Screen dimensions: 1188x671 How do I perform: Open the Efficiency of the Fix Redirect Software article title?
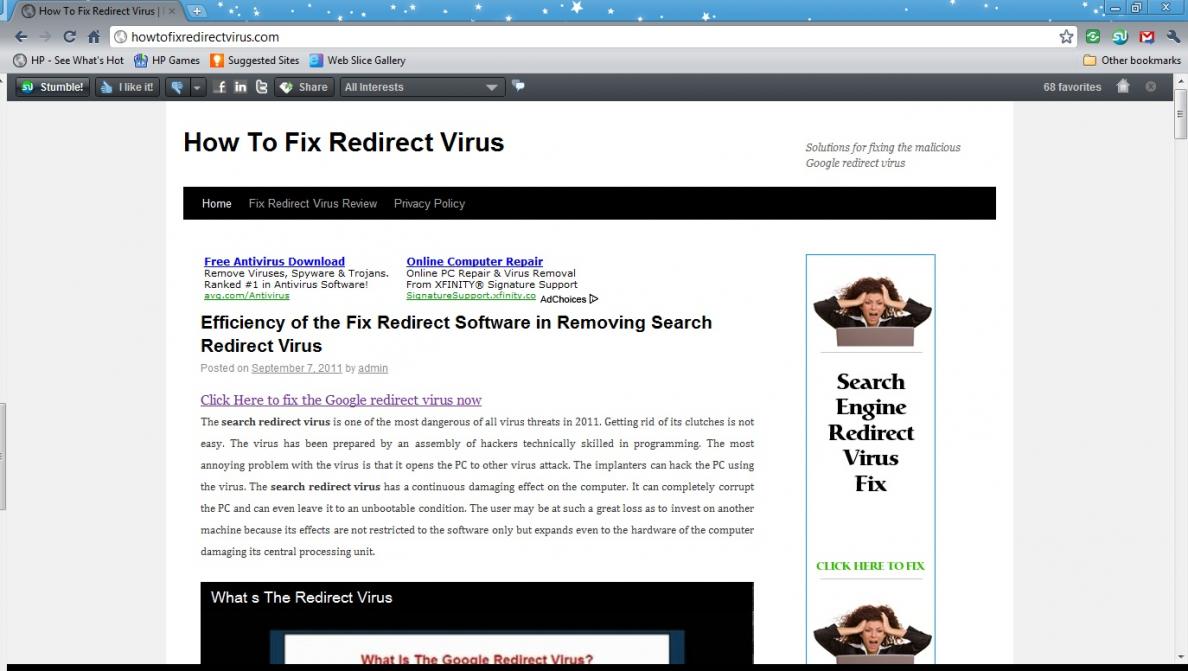(x=456, y=334)
